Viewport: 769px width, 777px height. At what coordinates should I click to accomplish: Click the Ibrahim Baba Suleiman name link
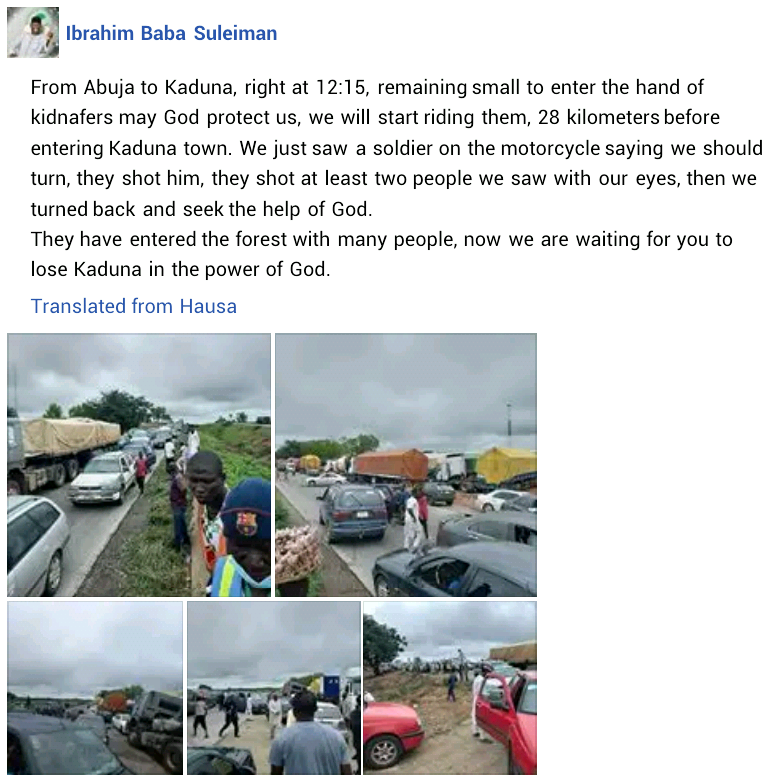171,33
